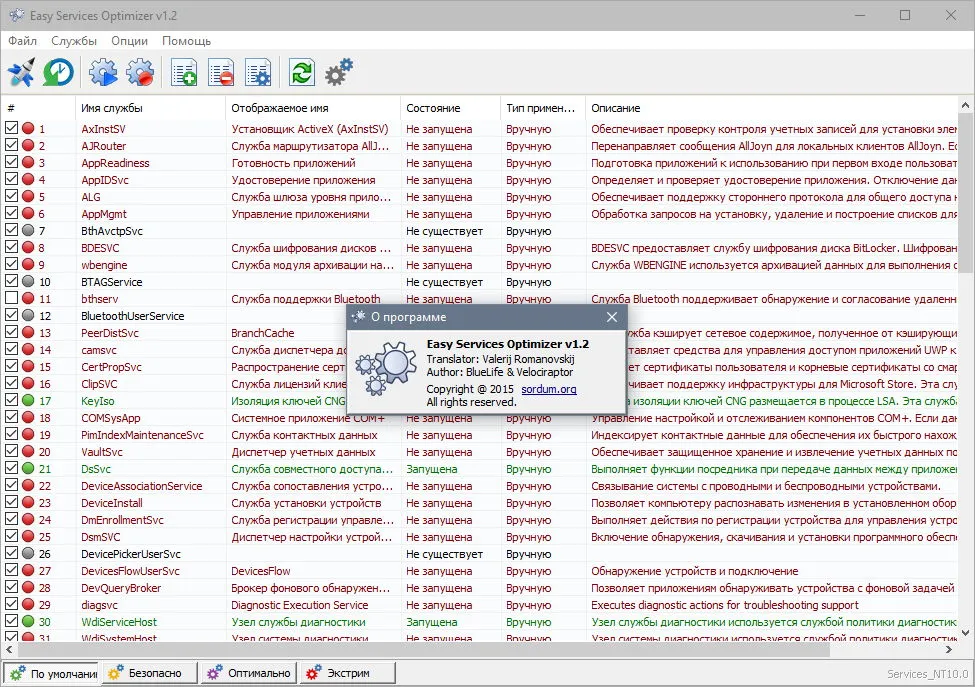Uncheck the AxInstSV service checkbox

tap(11, 127)
